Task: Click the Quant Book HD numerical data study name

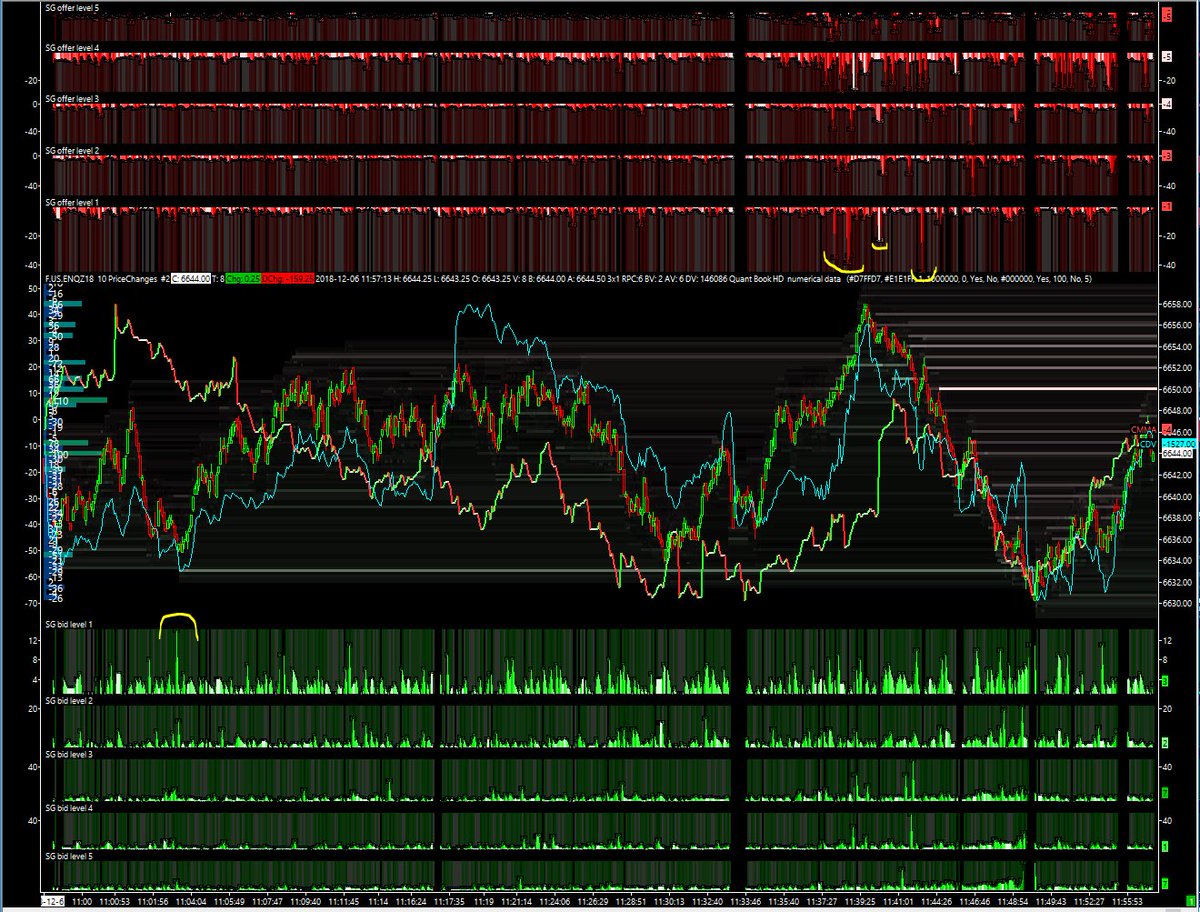Action: pyautogui.click(x=787, y=279)
